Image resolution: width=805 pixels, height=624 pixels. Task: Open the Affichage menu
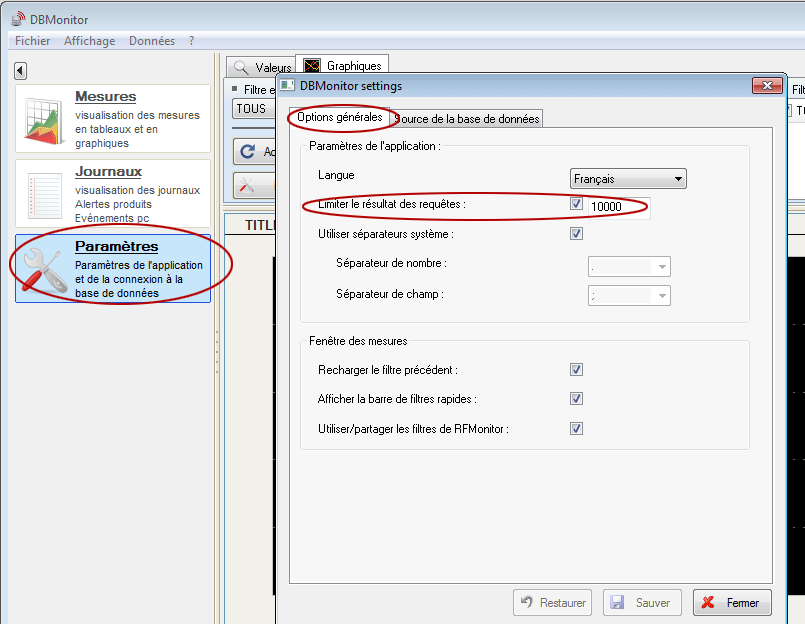click(x=89, y=41)
